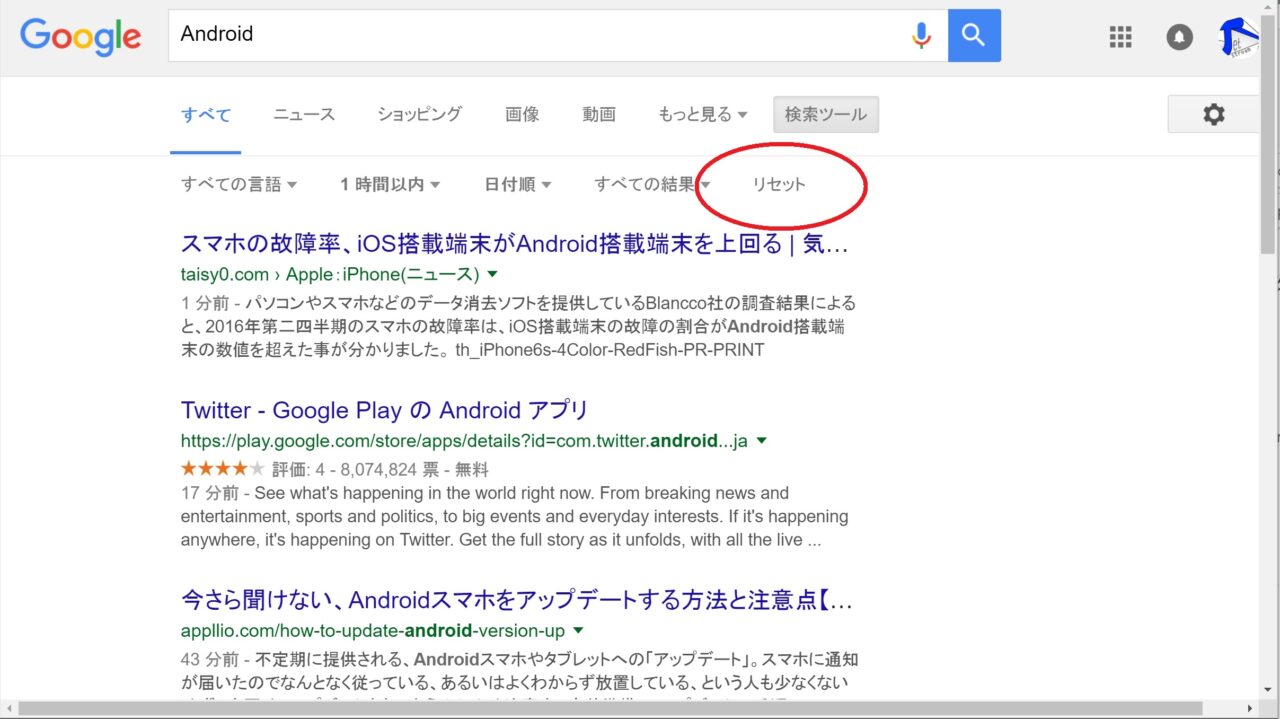
Task: Open the Google apps grid
Action: click(x=1121, y=37)
